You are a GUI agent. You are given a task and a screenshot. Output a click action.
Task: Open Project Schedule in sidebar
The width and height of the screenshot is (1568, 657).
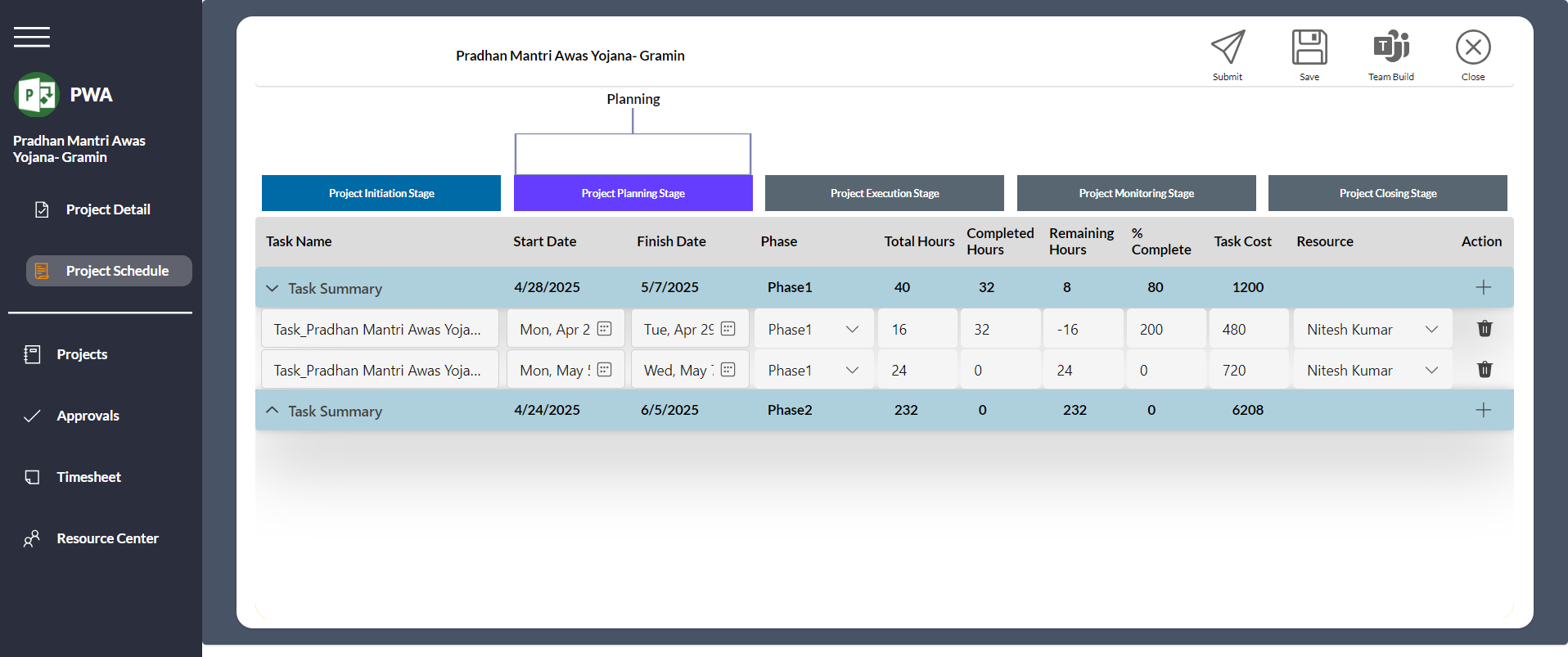click(x=109, y=271)
